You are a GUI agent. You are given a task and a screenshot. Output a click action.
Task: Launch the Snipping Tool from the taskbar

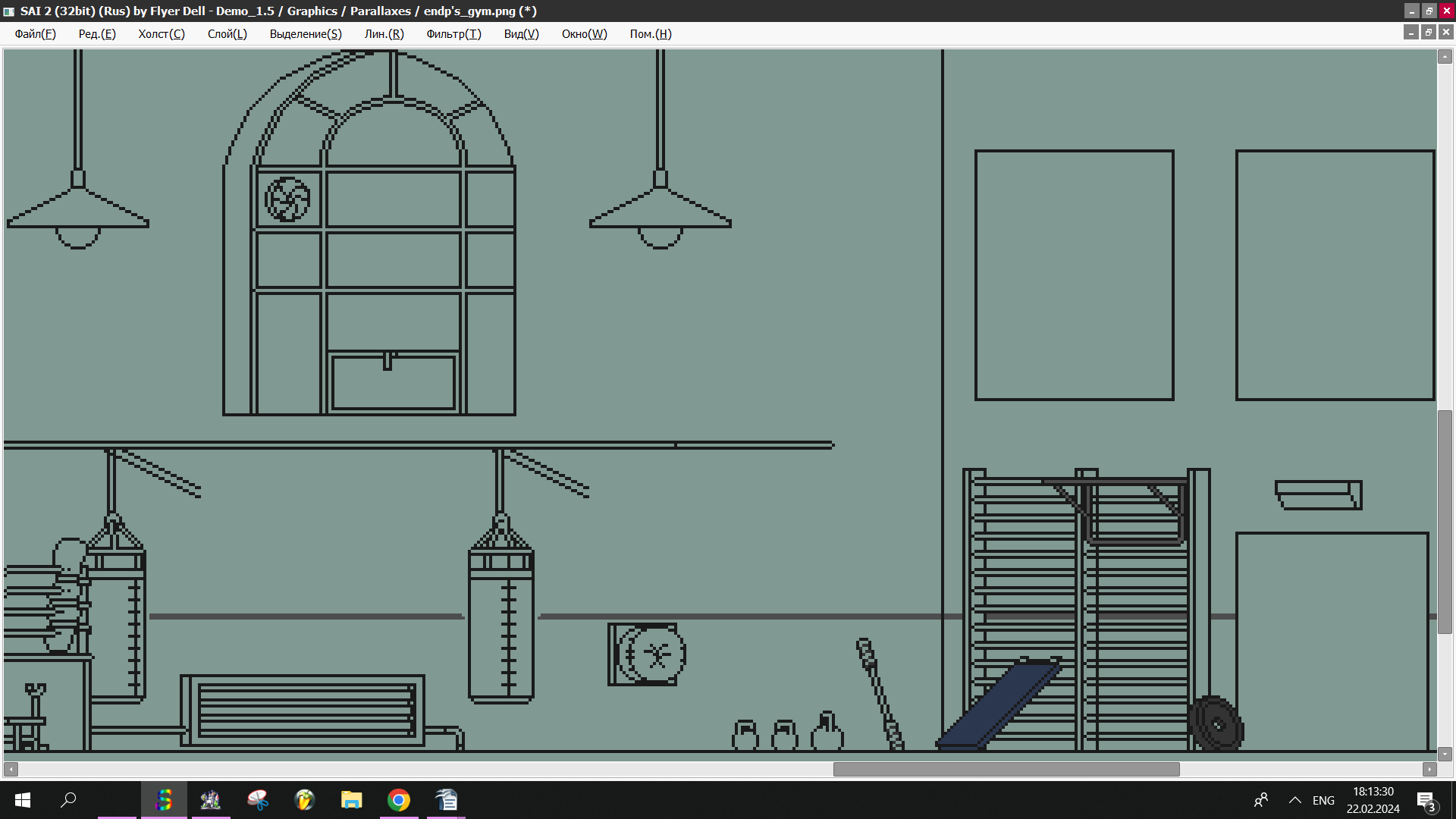pyautogui.click(x=258, y=800)
